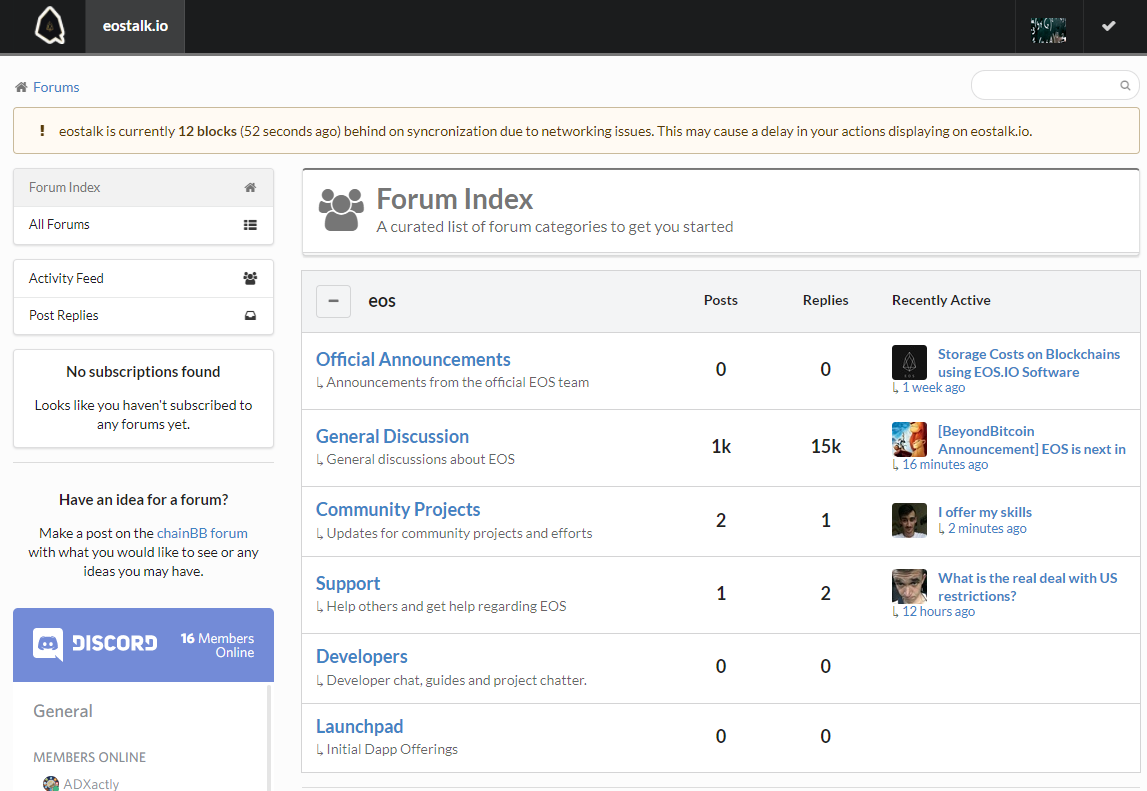Open Post Replies from sidebar

pos(143,316)
